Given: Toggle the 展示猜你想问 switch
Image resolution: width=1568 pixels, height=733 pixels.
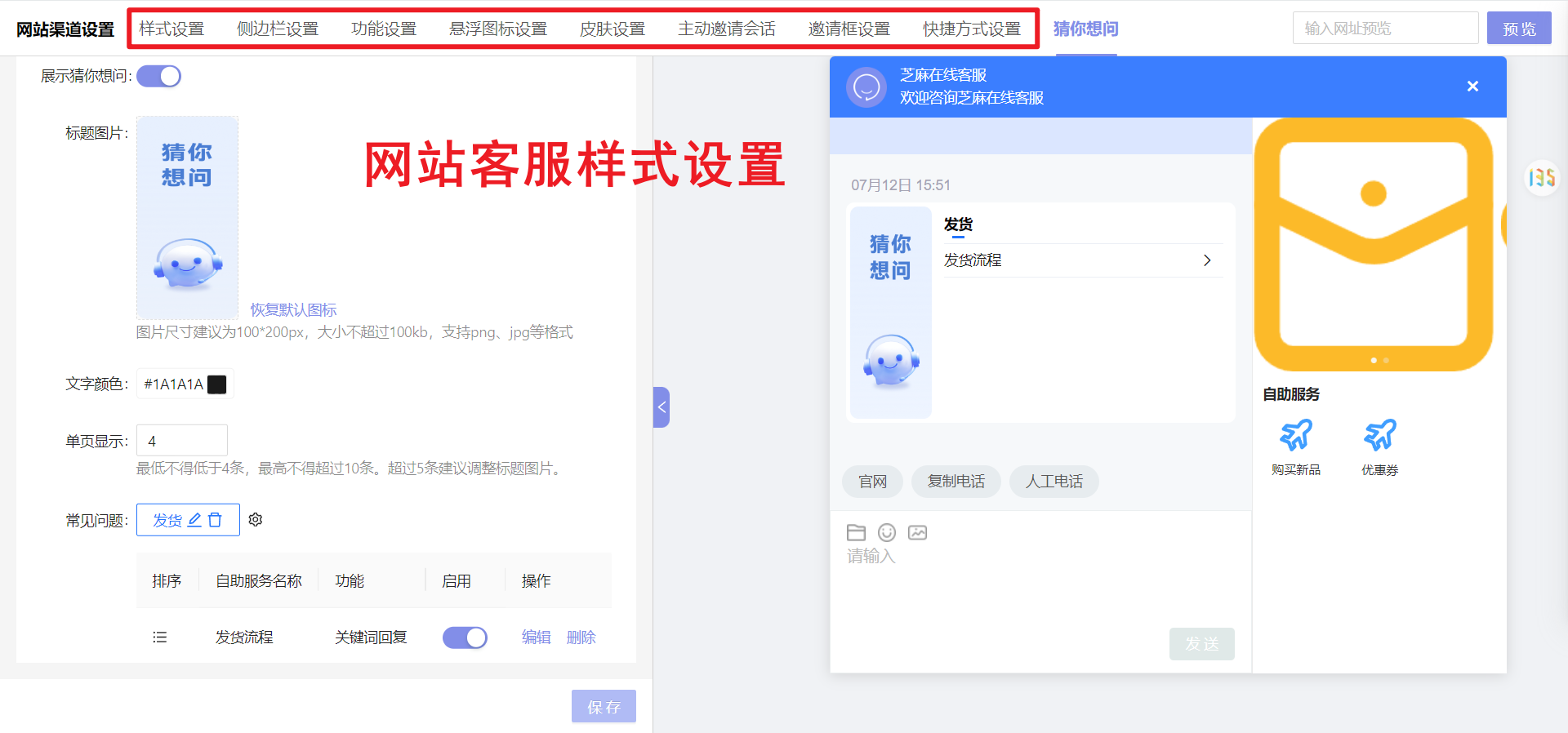Looking at the screenshot, I should pyautogui.click(x=158, y=76).
